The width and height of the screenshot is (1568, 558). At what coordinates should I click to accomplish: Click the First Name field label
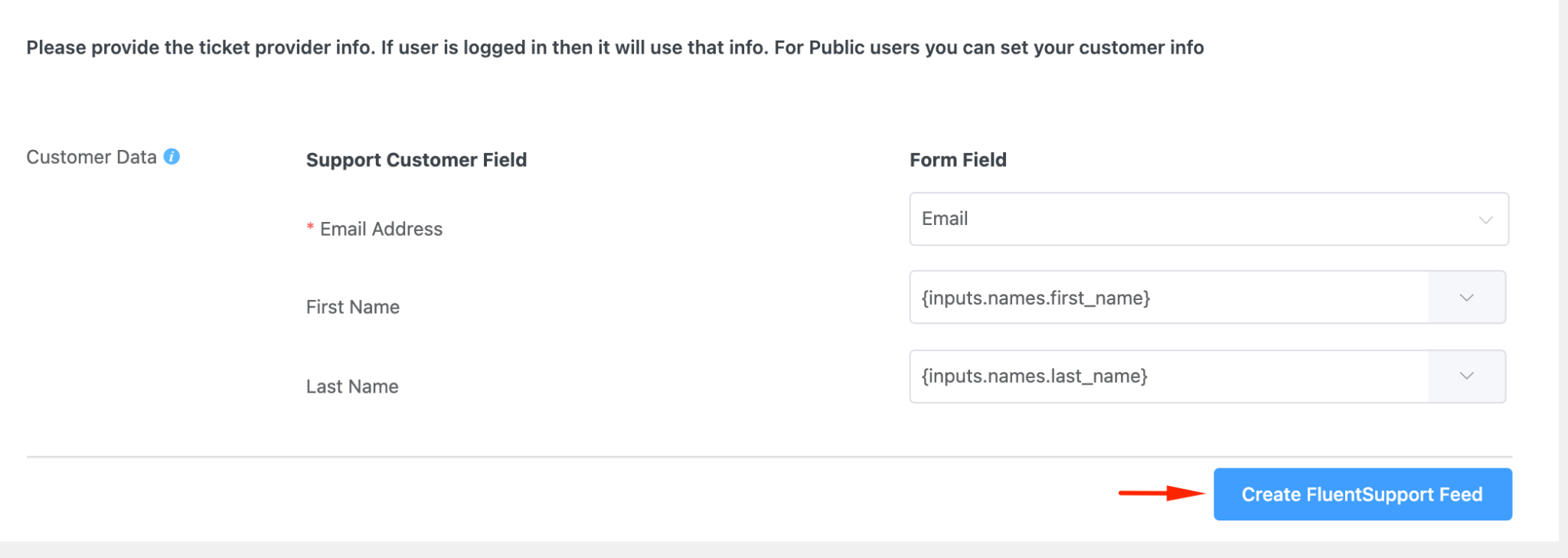pyautogui.click(x=352, y=306)
